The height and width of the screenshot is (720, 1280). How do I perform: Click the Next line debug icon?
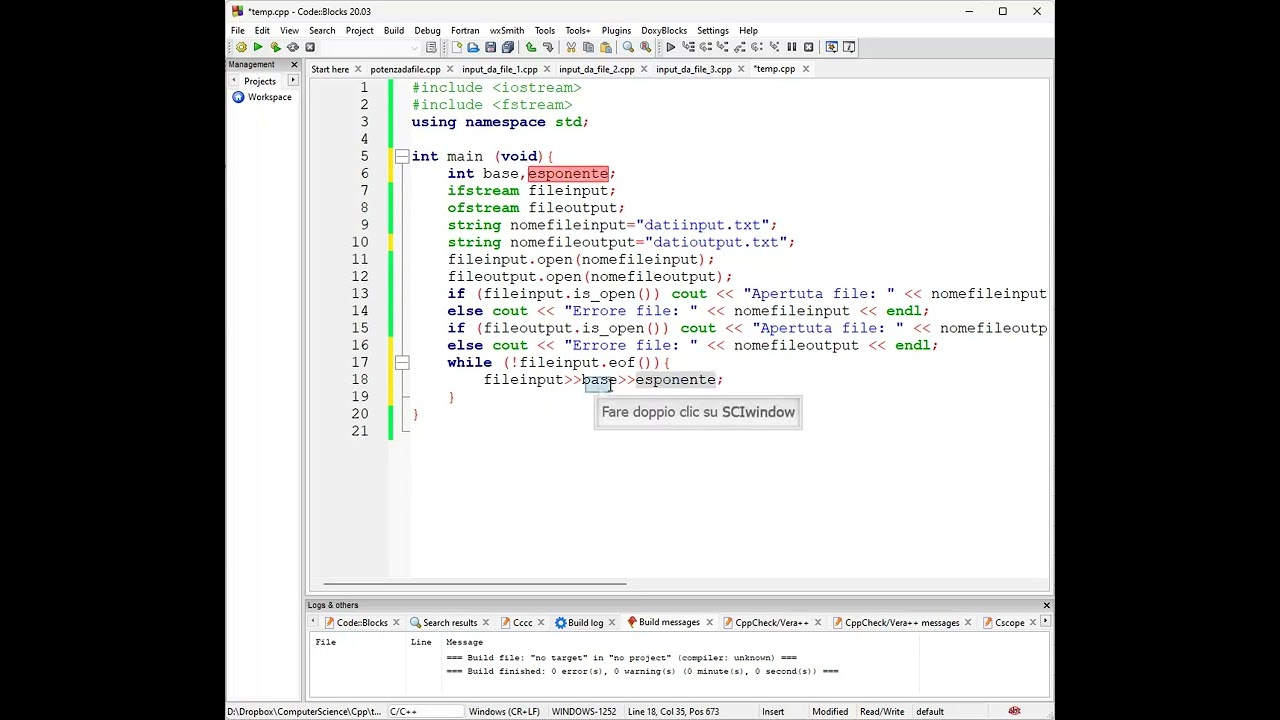point(705,47)
